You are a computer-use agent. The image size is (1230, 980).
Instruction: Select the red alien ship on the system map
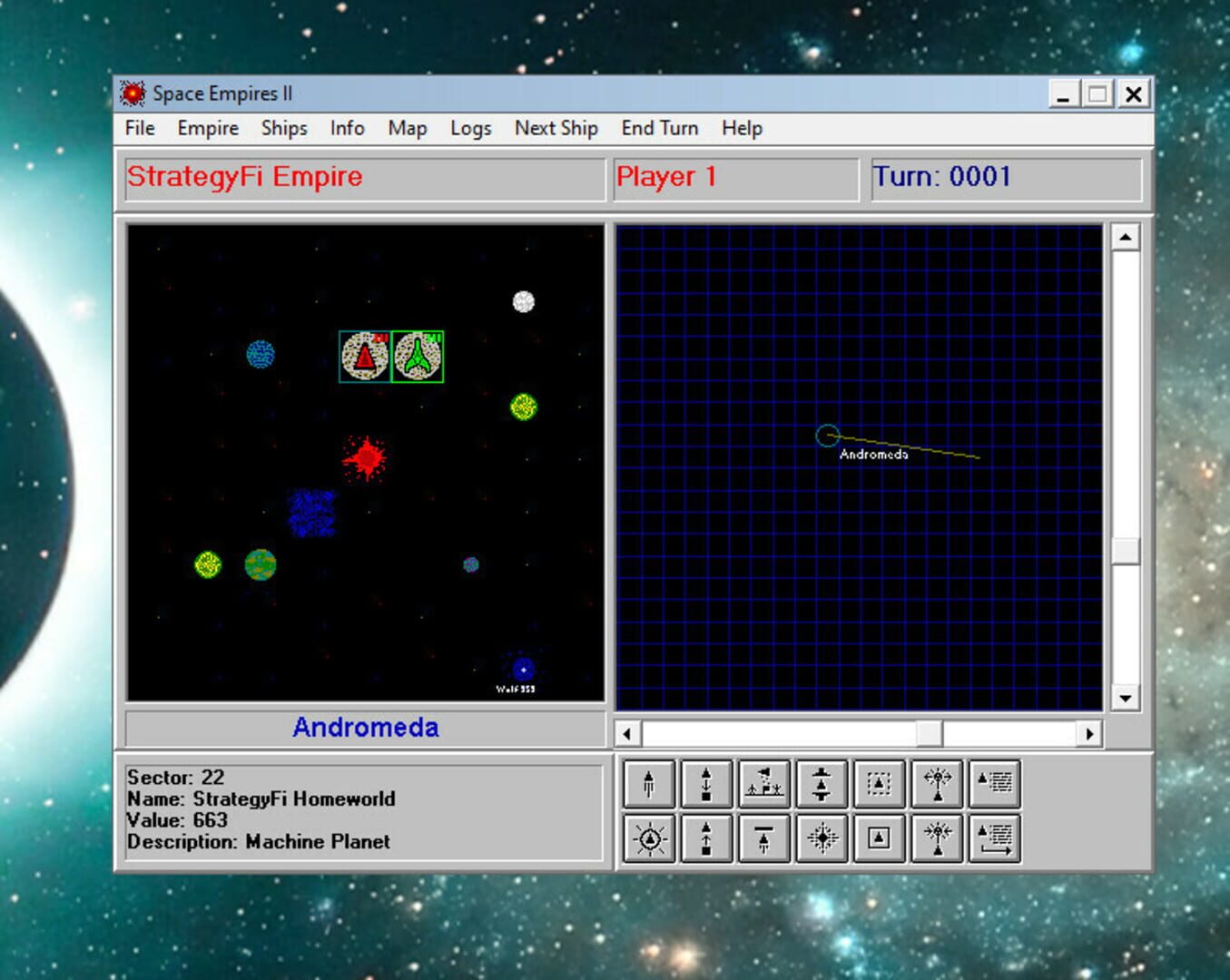pos(363,355)
